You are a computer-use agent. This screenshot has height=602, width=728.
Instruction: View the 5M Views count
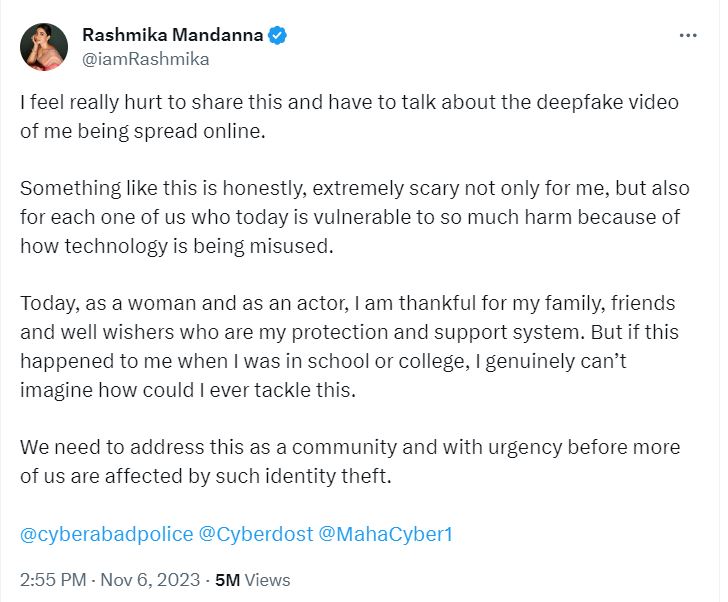(252, 579)
